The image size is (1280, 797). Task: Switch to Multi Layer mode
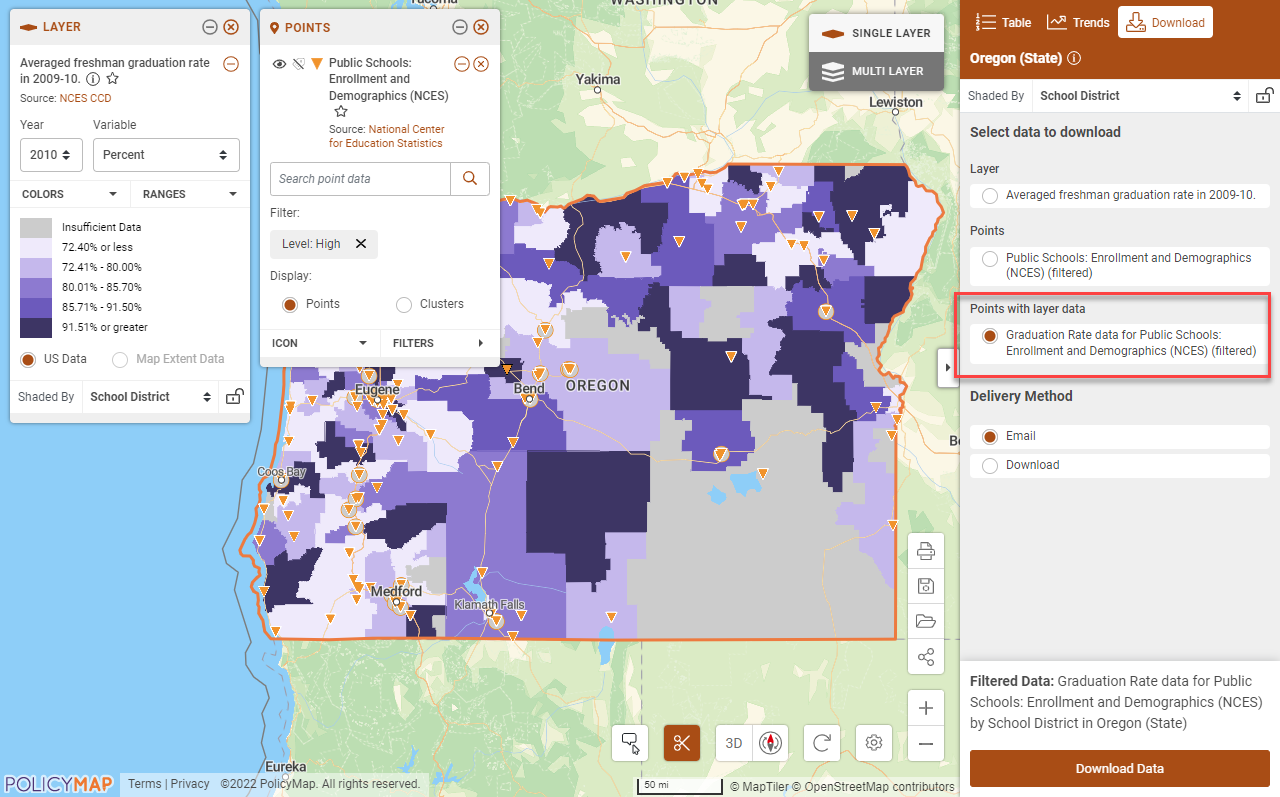point(877,71)
